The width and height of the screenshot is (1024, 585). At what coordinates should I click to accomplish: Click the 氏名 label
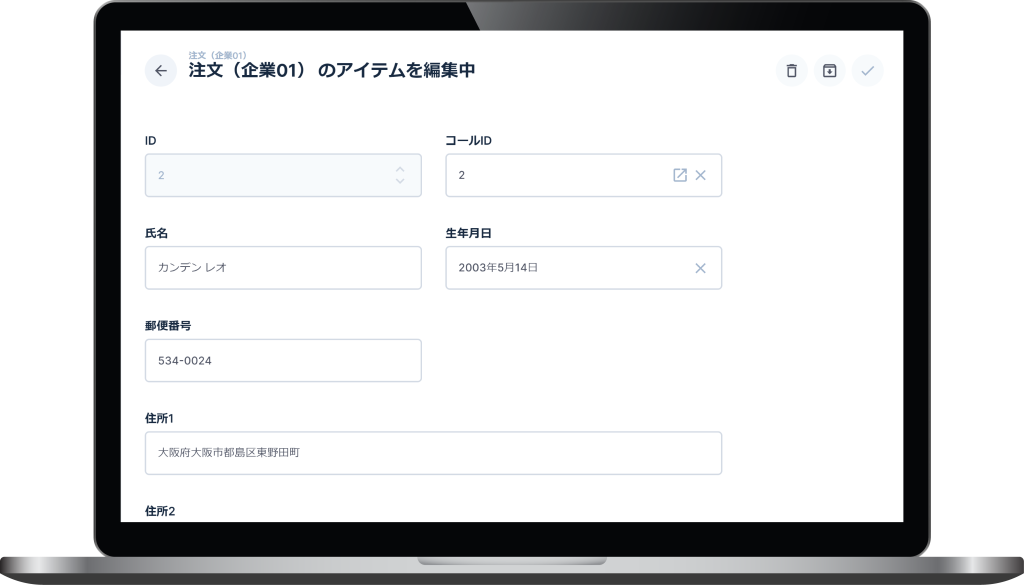(x=156, y=233)
